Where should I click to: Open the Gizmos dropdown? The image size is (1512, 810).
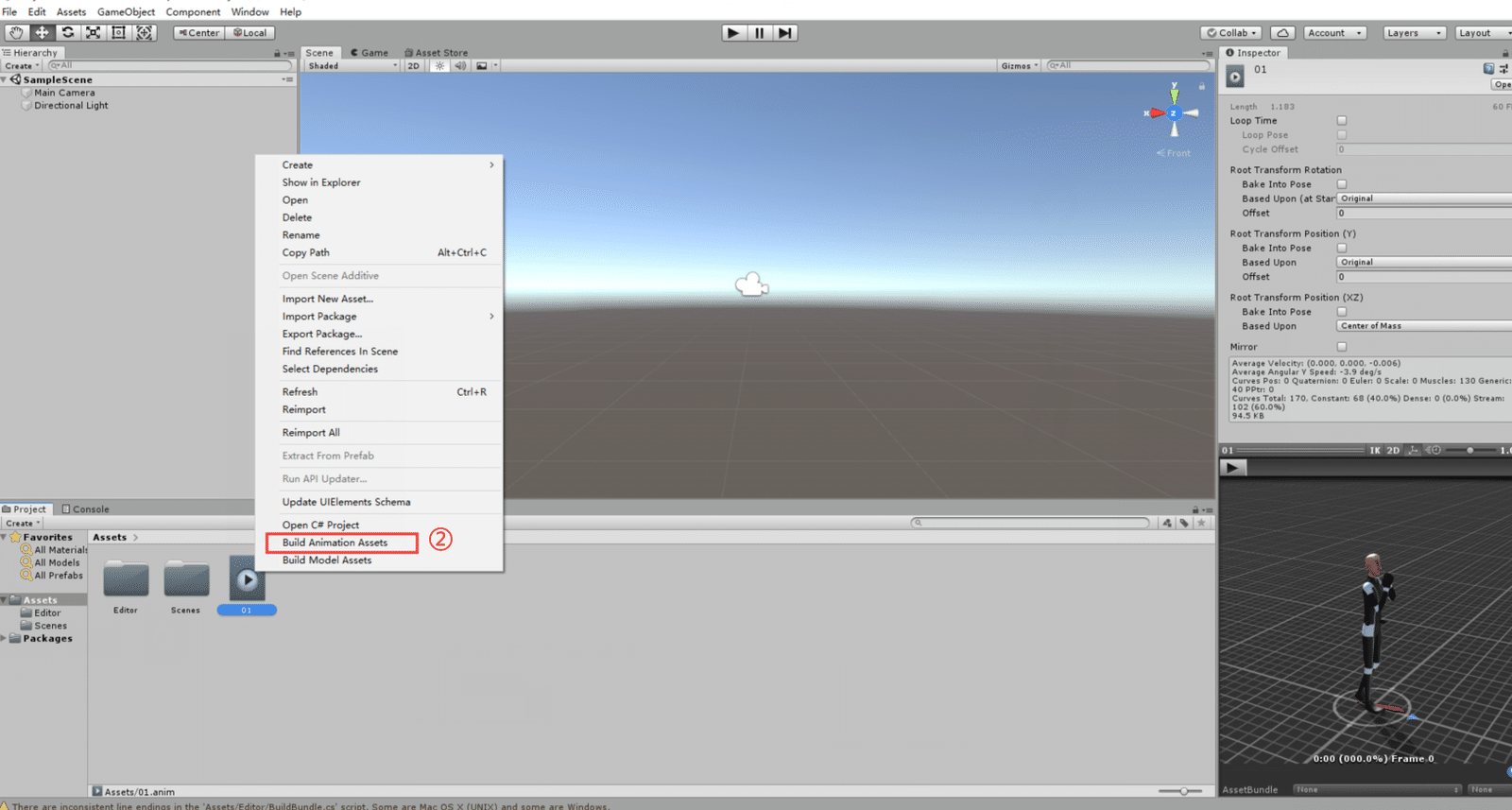1020,66
